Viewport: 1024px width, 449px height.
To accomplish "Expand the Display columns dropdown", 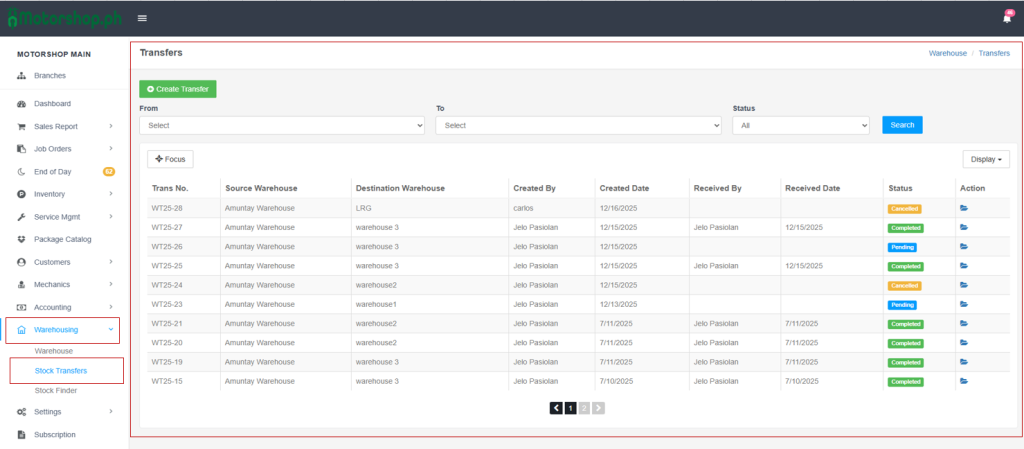I will [x=986, y=159].
